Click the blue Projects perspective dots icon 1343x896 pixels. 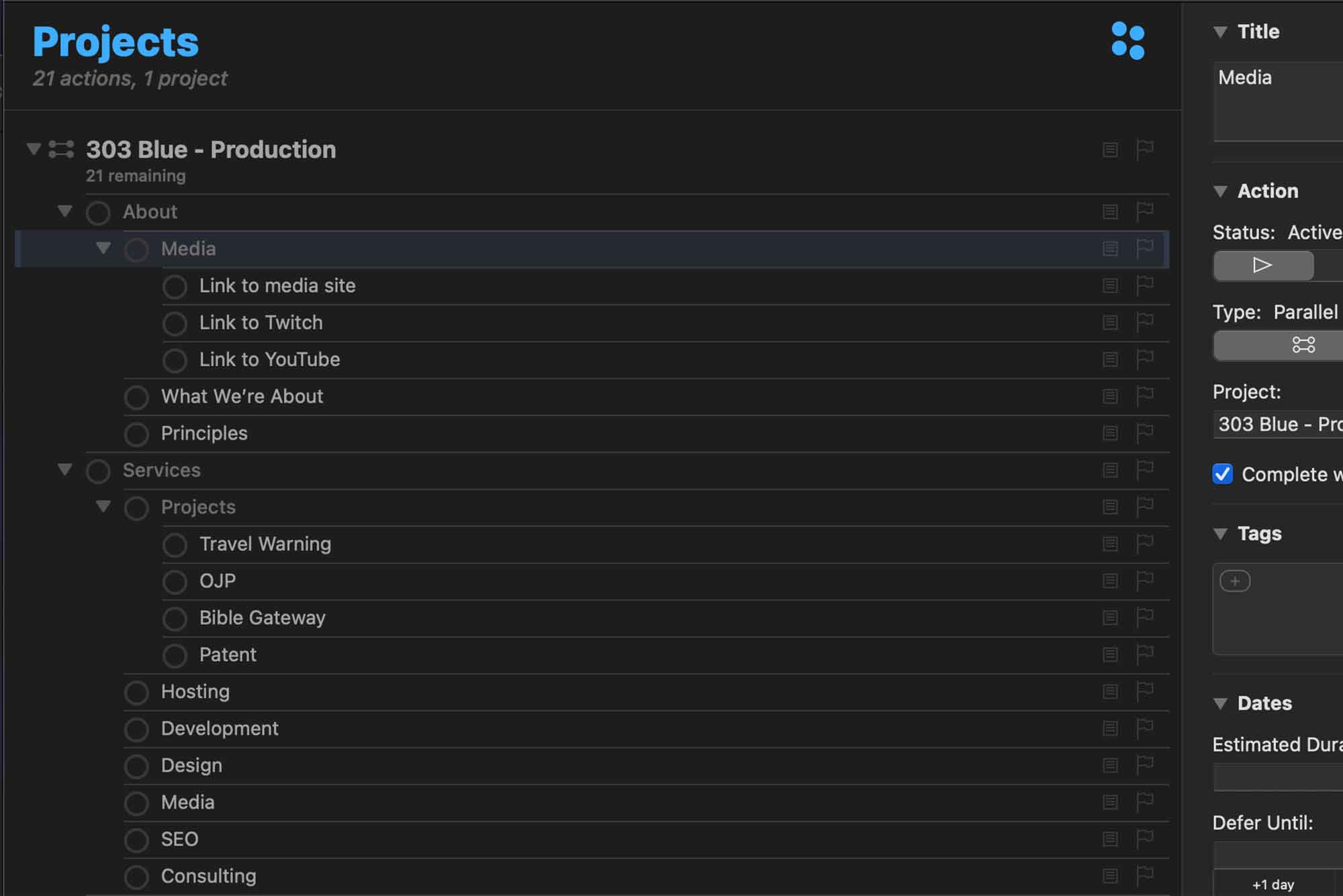[1128, 41]
